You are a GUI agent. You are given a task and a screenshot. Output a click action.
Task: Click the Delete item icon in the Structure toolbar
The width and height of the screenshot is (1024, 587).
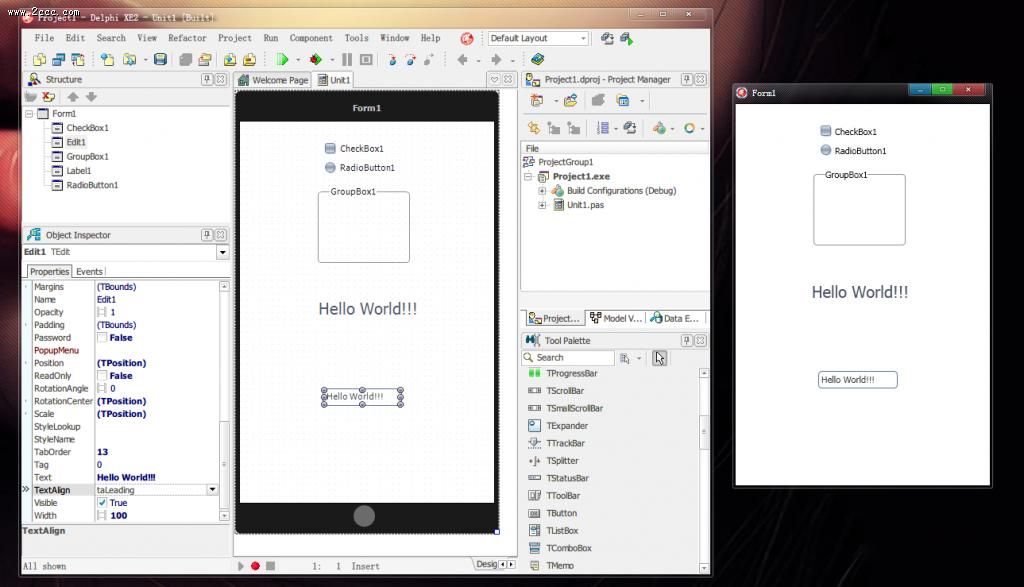click(x=48, y=97)
